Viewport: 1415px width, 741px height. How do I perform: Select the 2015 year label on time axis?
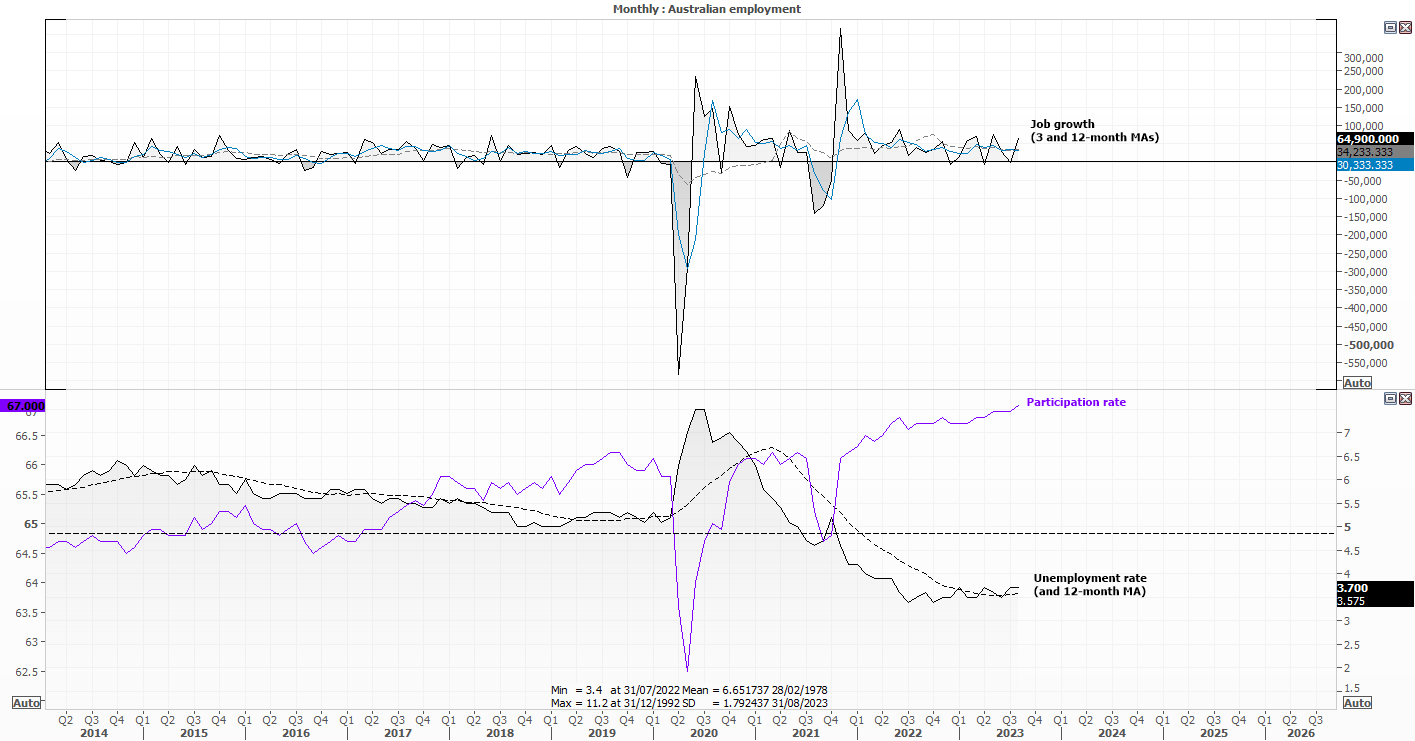194,733
